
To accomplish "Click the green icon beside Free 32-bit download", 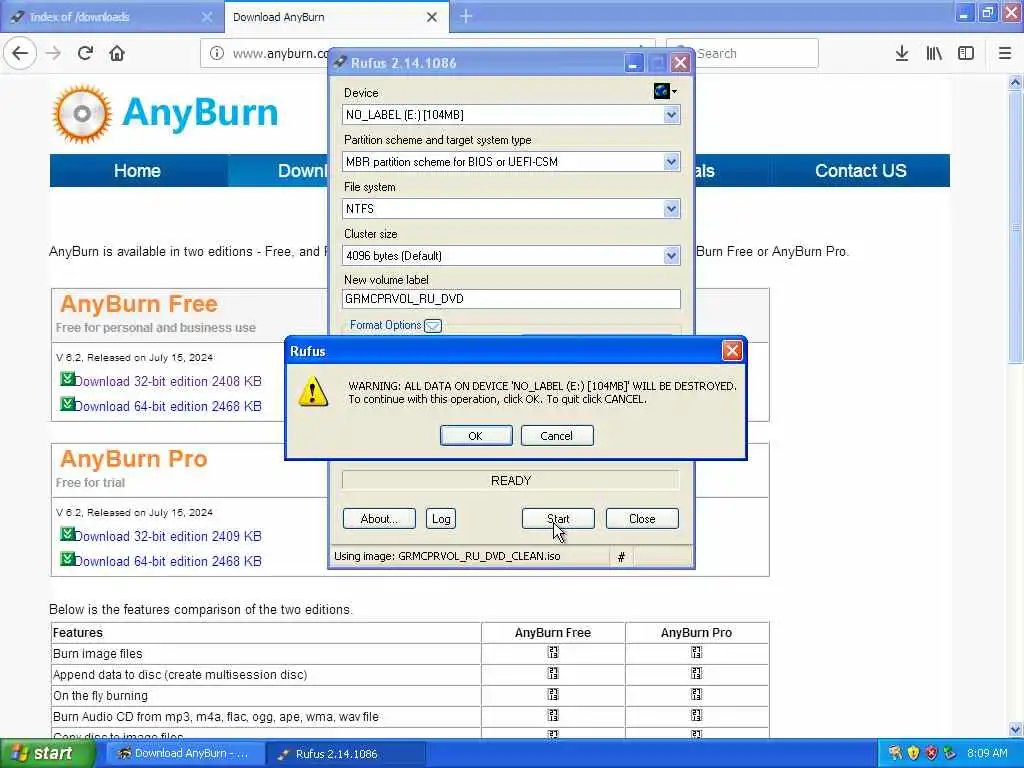I will [x=67, y=379].
